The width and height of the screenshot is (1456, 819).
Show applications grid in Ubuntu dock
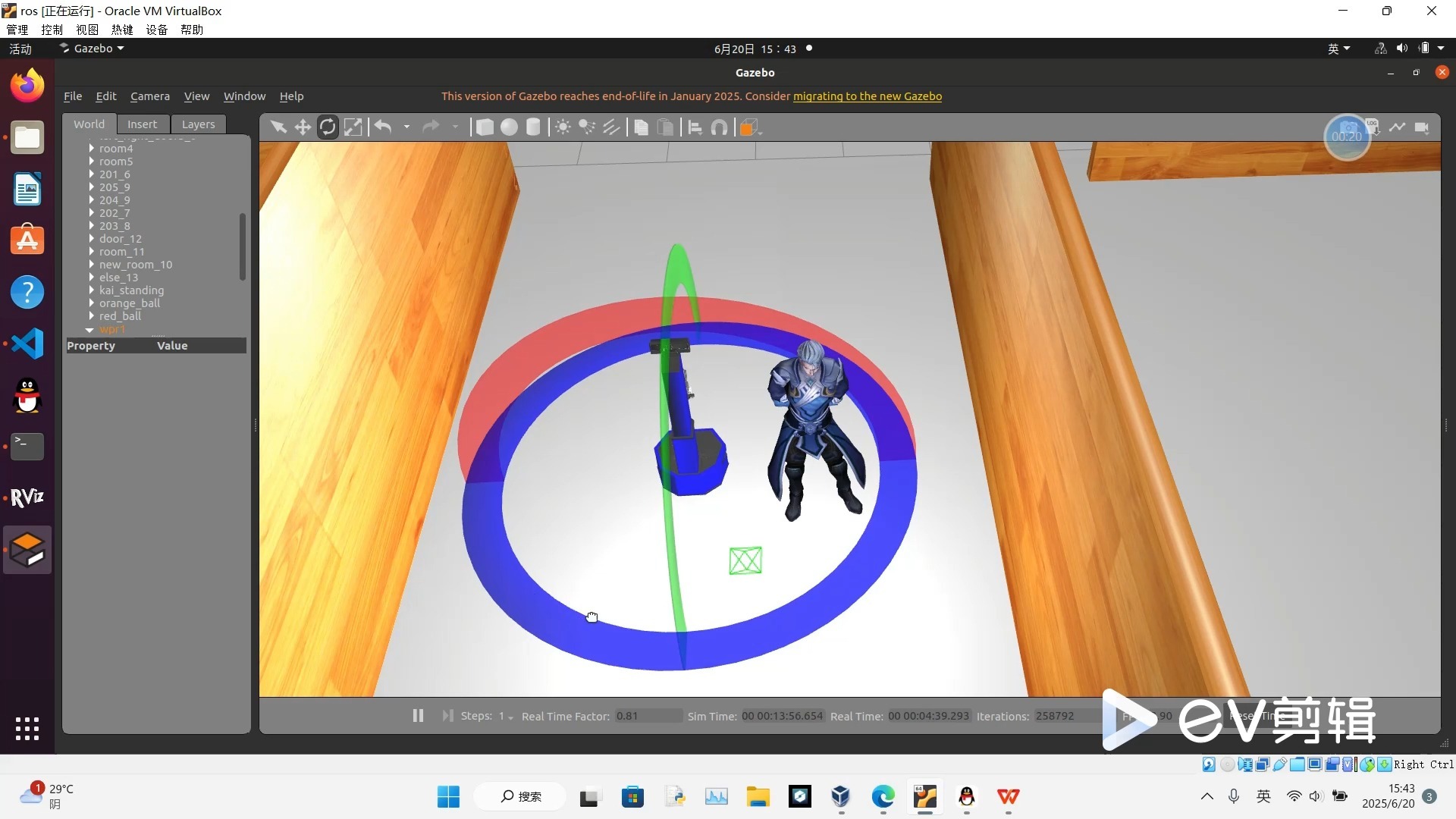(x=27, y=729)
